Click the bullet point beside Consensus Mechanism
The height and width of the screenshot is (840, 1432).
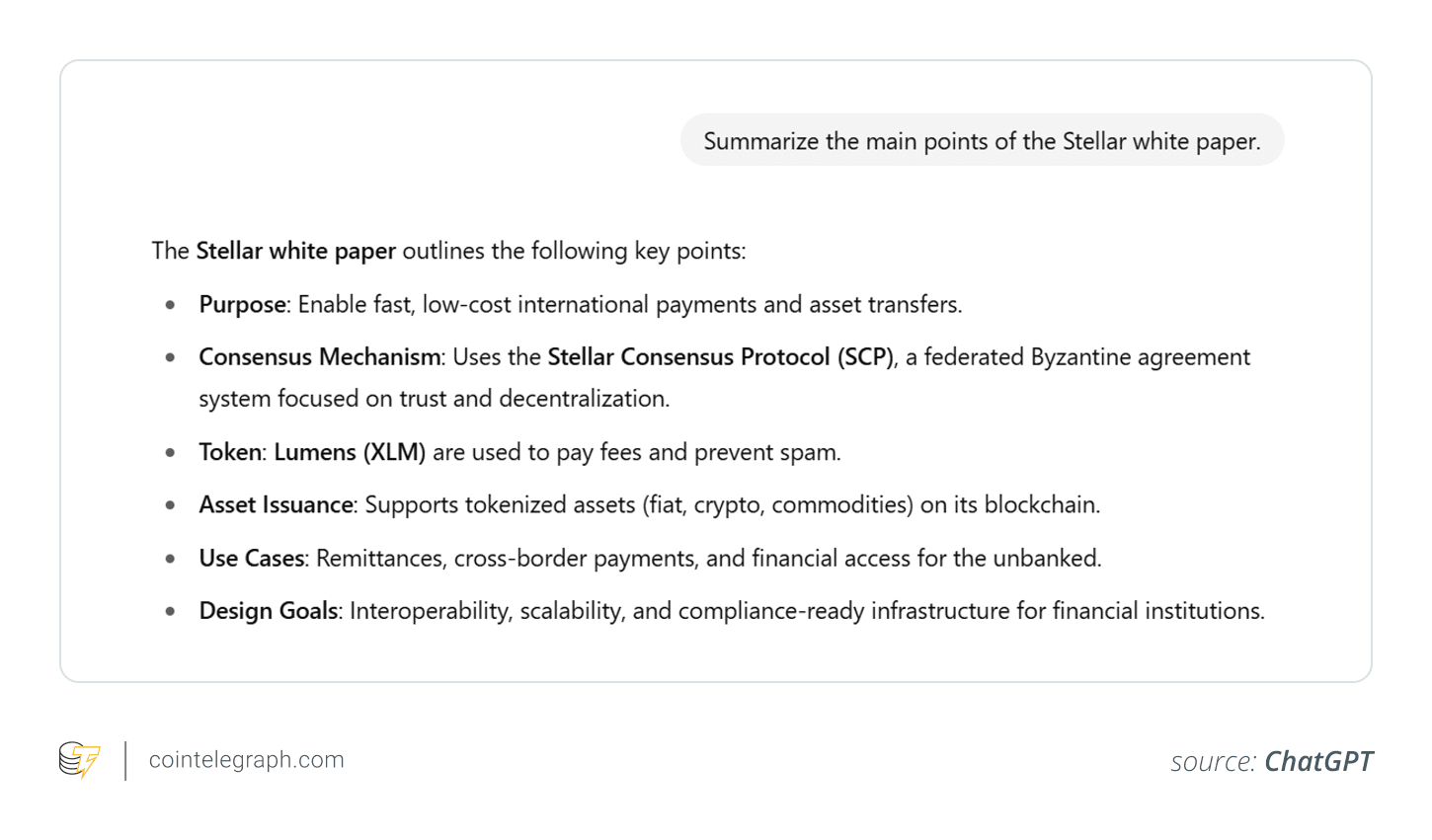tap(171, 357)
